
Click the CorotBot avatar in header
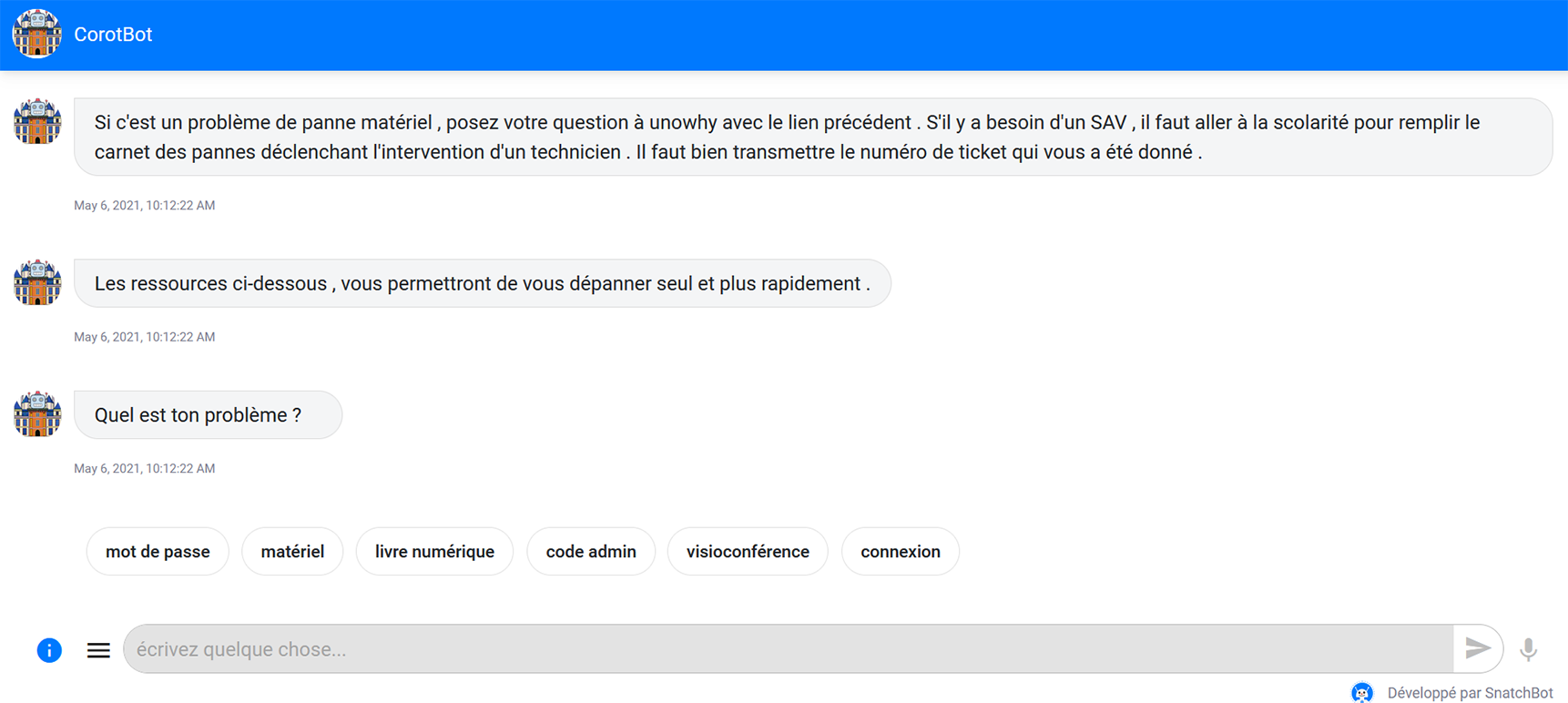pos(36,34)
